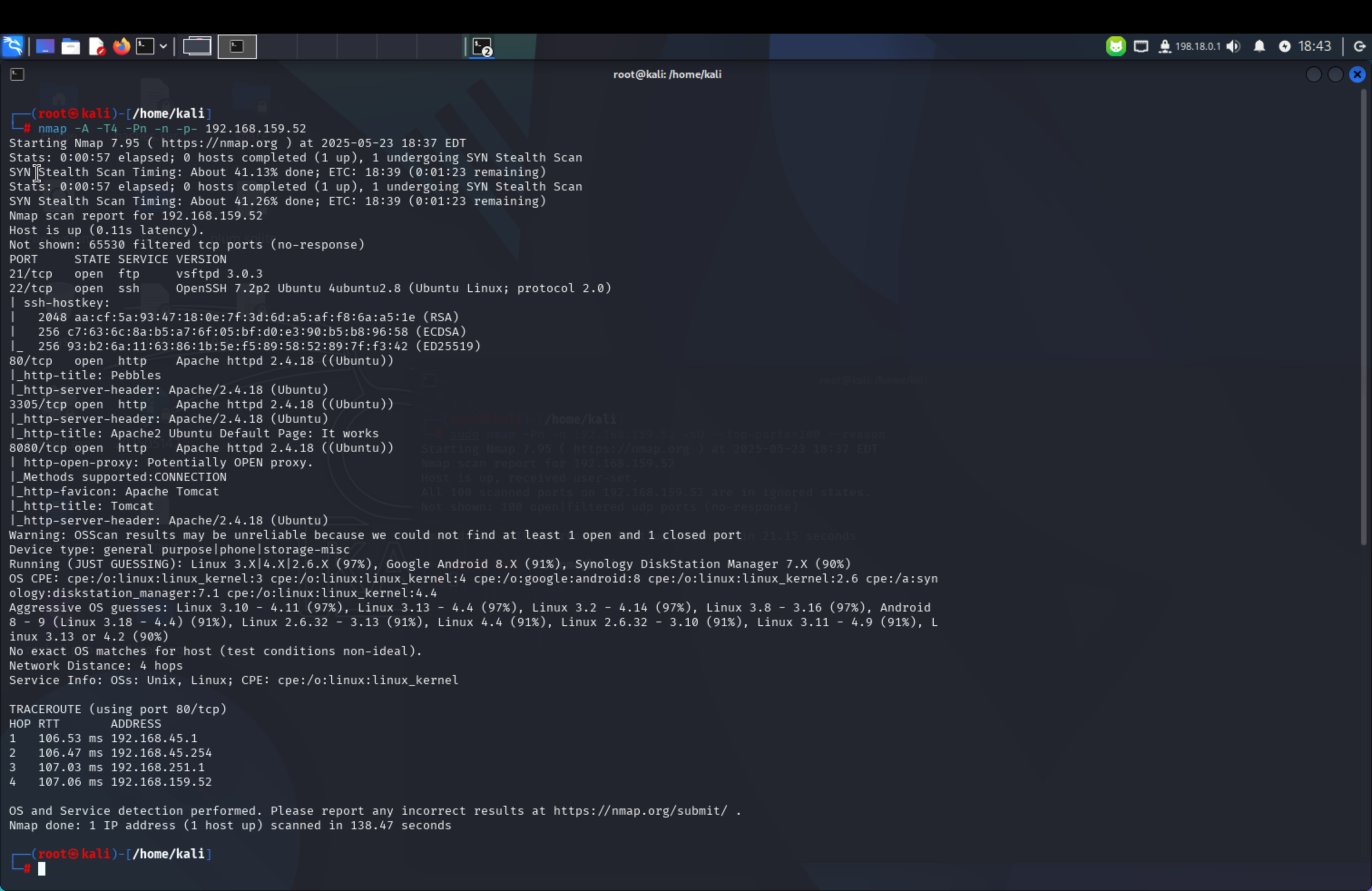Expand the terminal launcher dropdown arrow
Screen dimensions: 1372x891
tap(163, 46)
